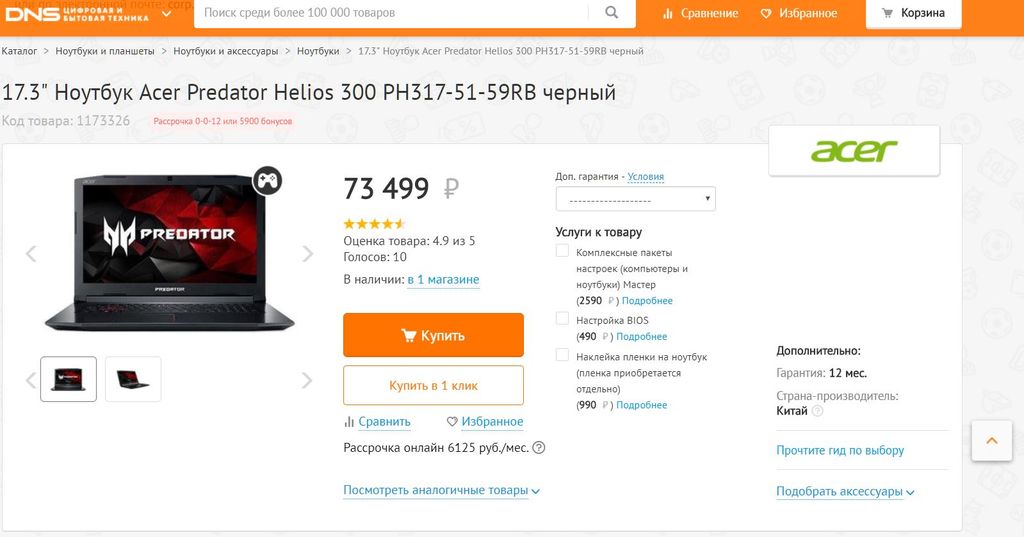Click the question mark beside installment price

[539, 448]
